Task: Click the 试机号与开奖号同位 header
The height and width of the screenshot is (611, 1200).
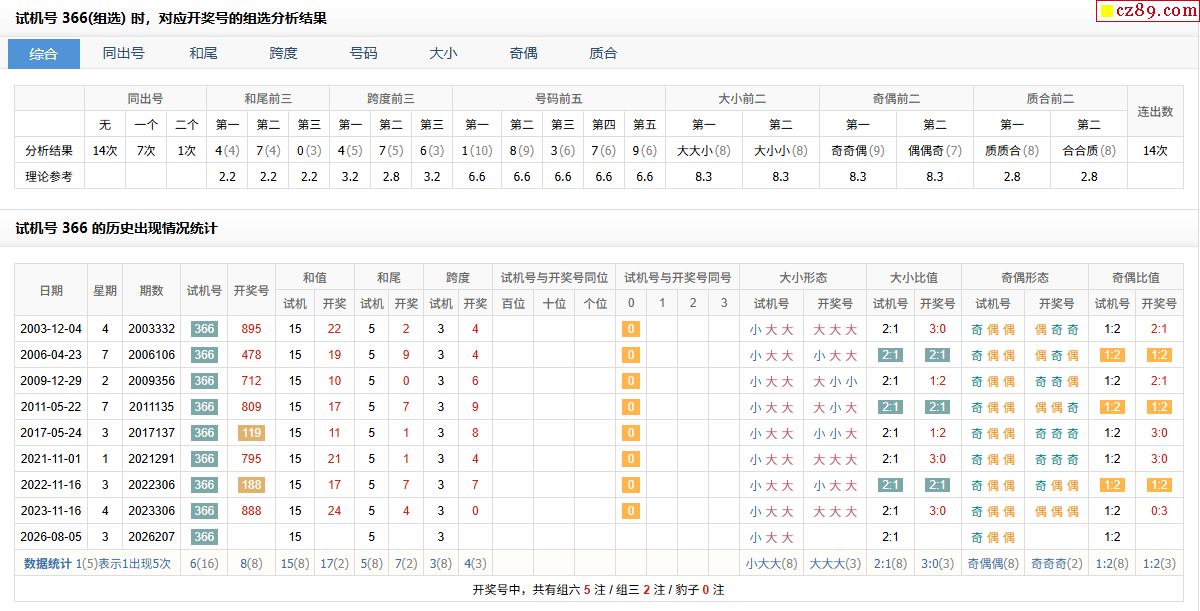Action: (554, 277)
